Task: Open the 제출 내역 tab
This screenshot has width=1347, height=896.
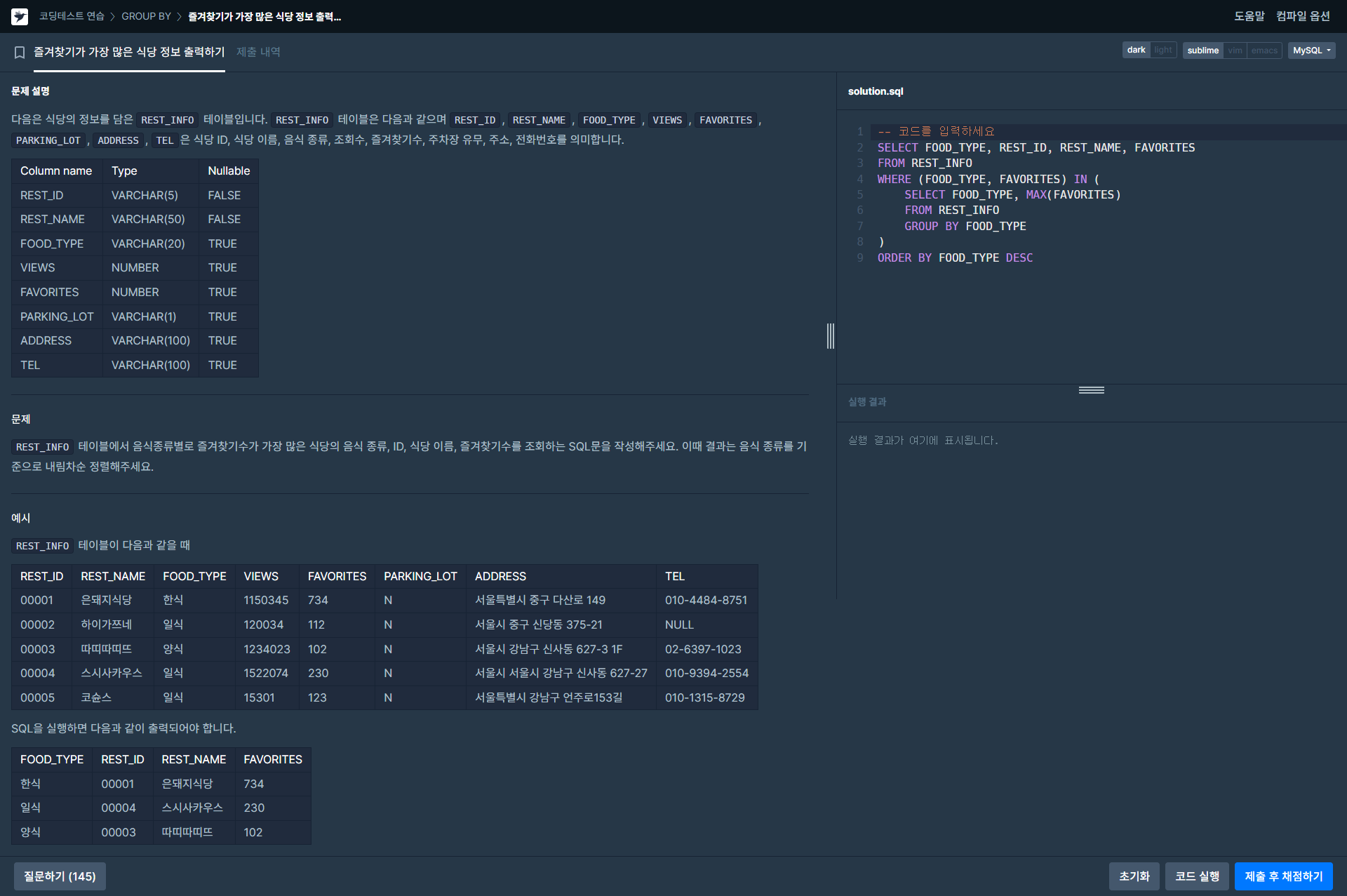Action: (x=258, y=52)
